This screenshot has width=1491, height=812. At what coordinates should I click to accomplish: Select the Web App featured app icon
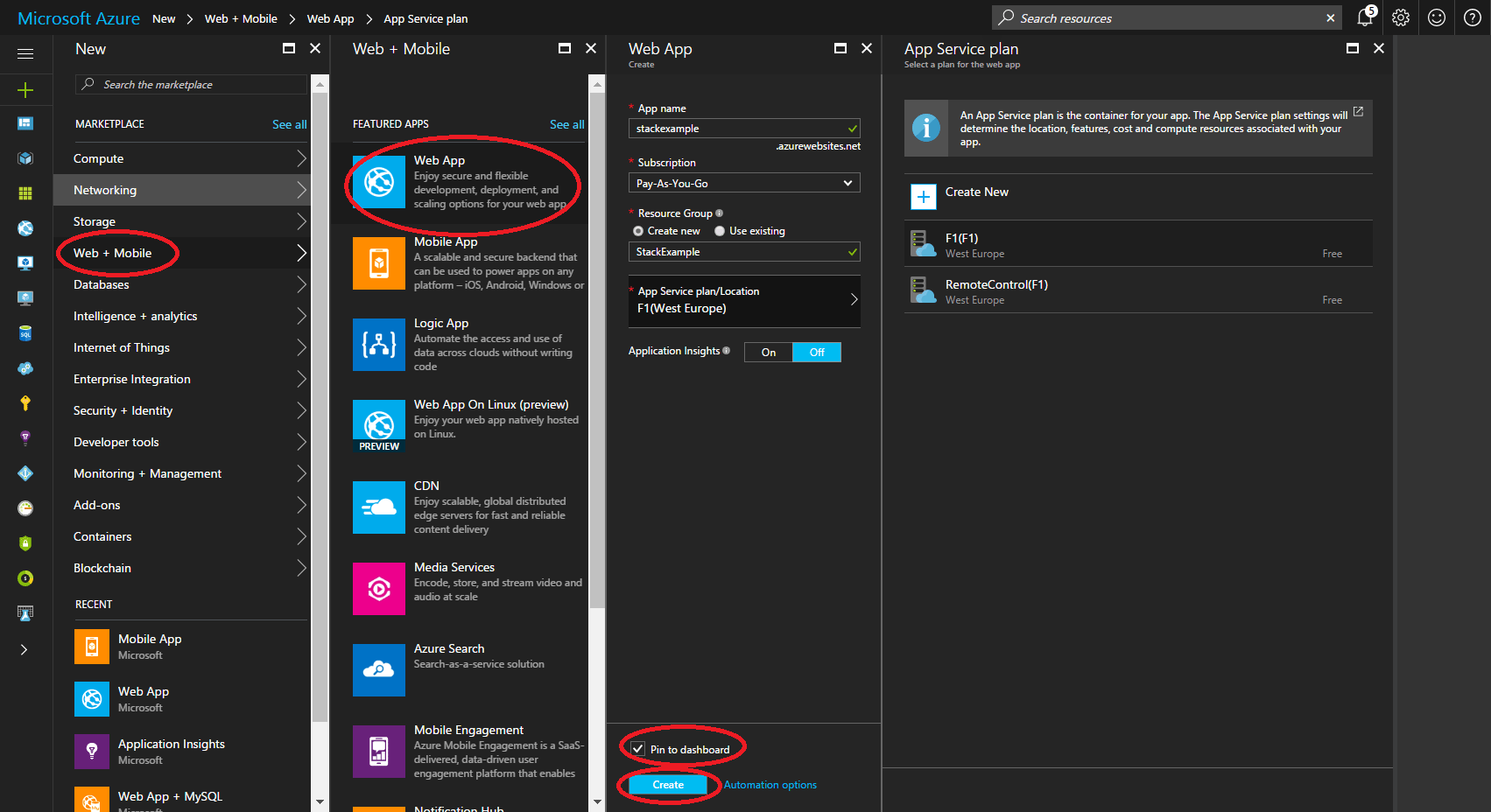(379, 182)
